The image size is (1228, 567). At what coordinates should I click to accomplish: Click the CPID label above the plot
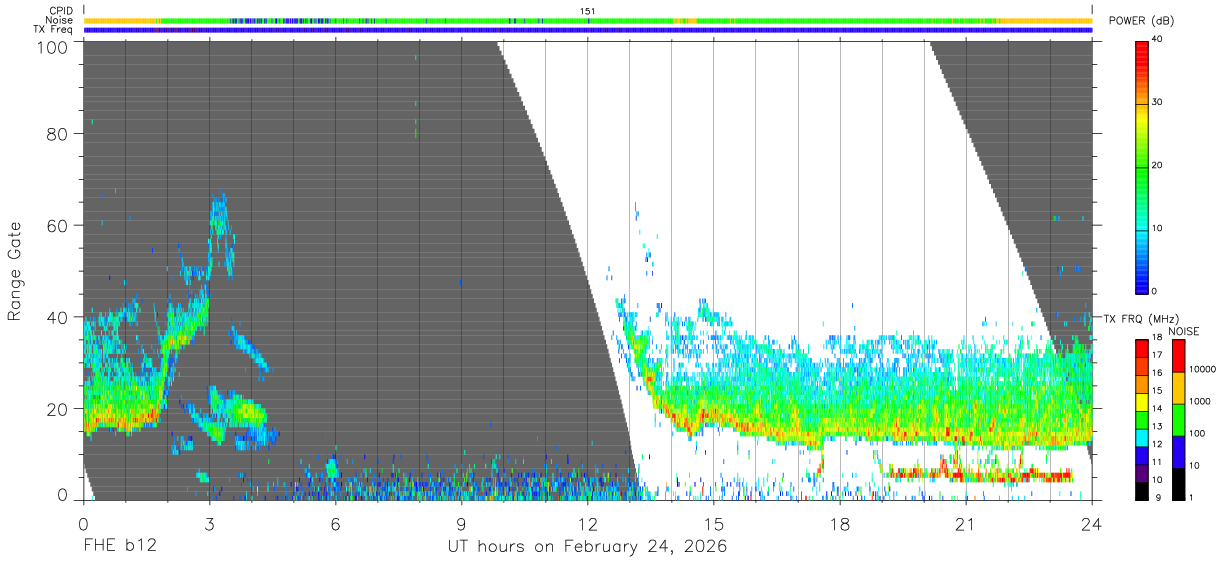[61, 10]
